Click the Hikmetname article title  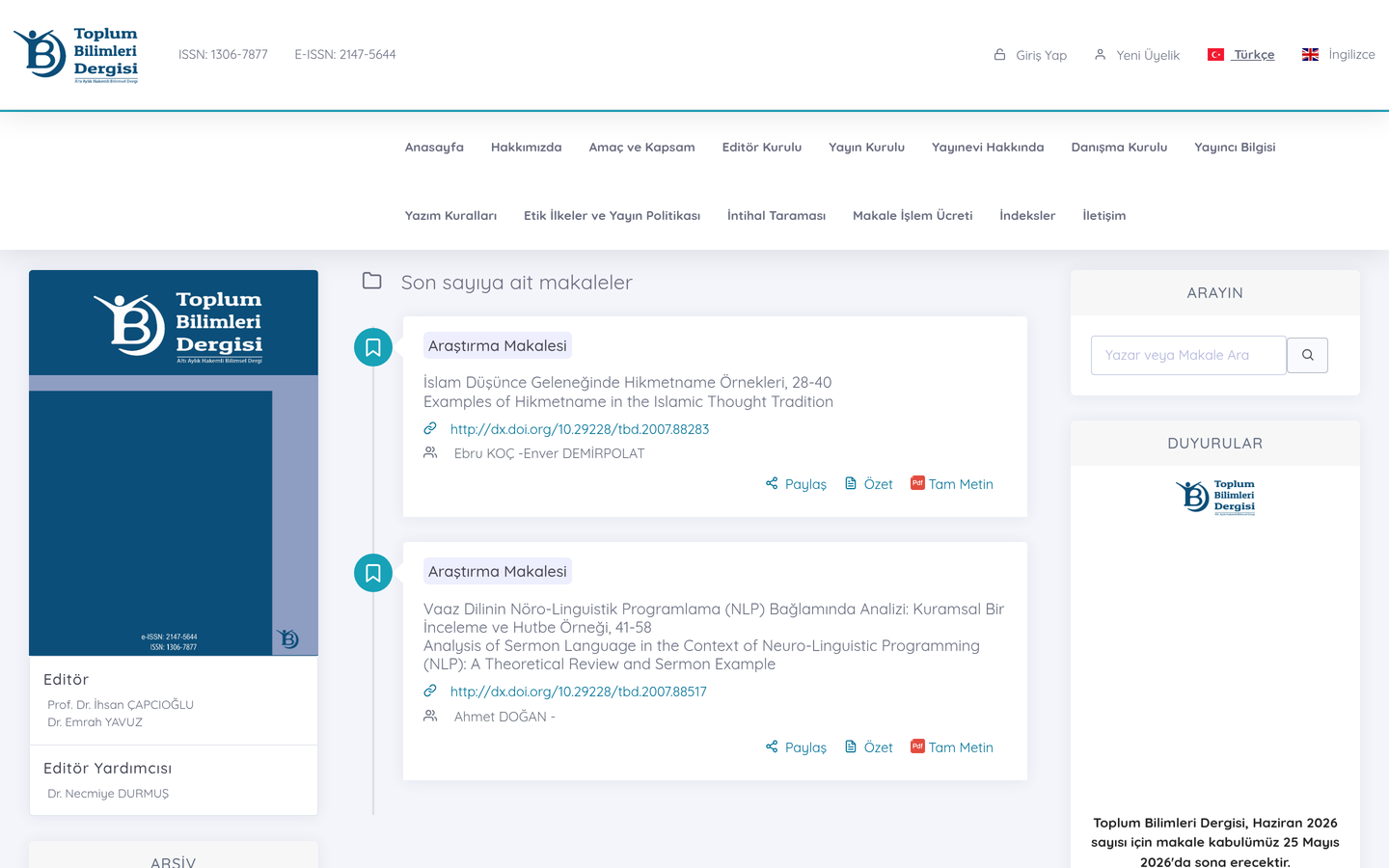click(x=628, y=393)
